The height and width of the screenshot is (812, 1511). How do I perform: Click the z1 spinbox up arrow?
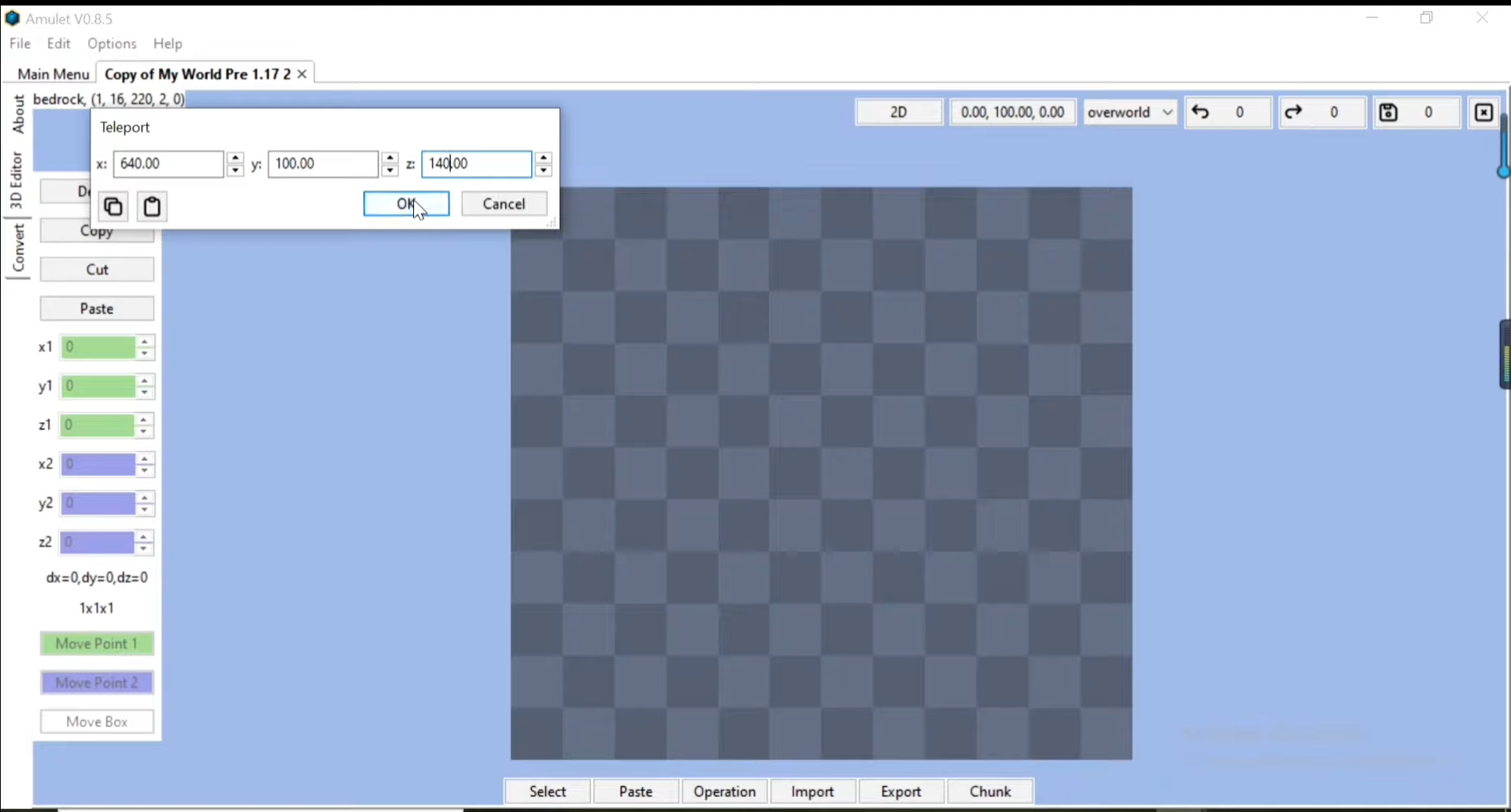(x=145, y=420)
